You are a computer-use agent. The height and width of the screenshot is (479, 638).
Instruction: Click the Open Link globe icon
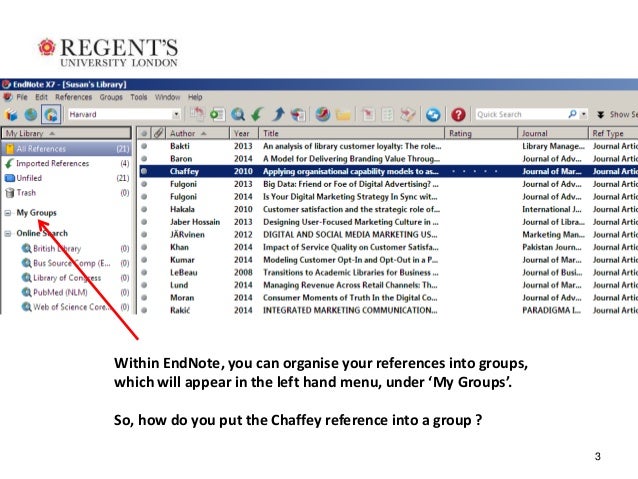click(323, 114)
